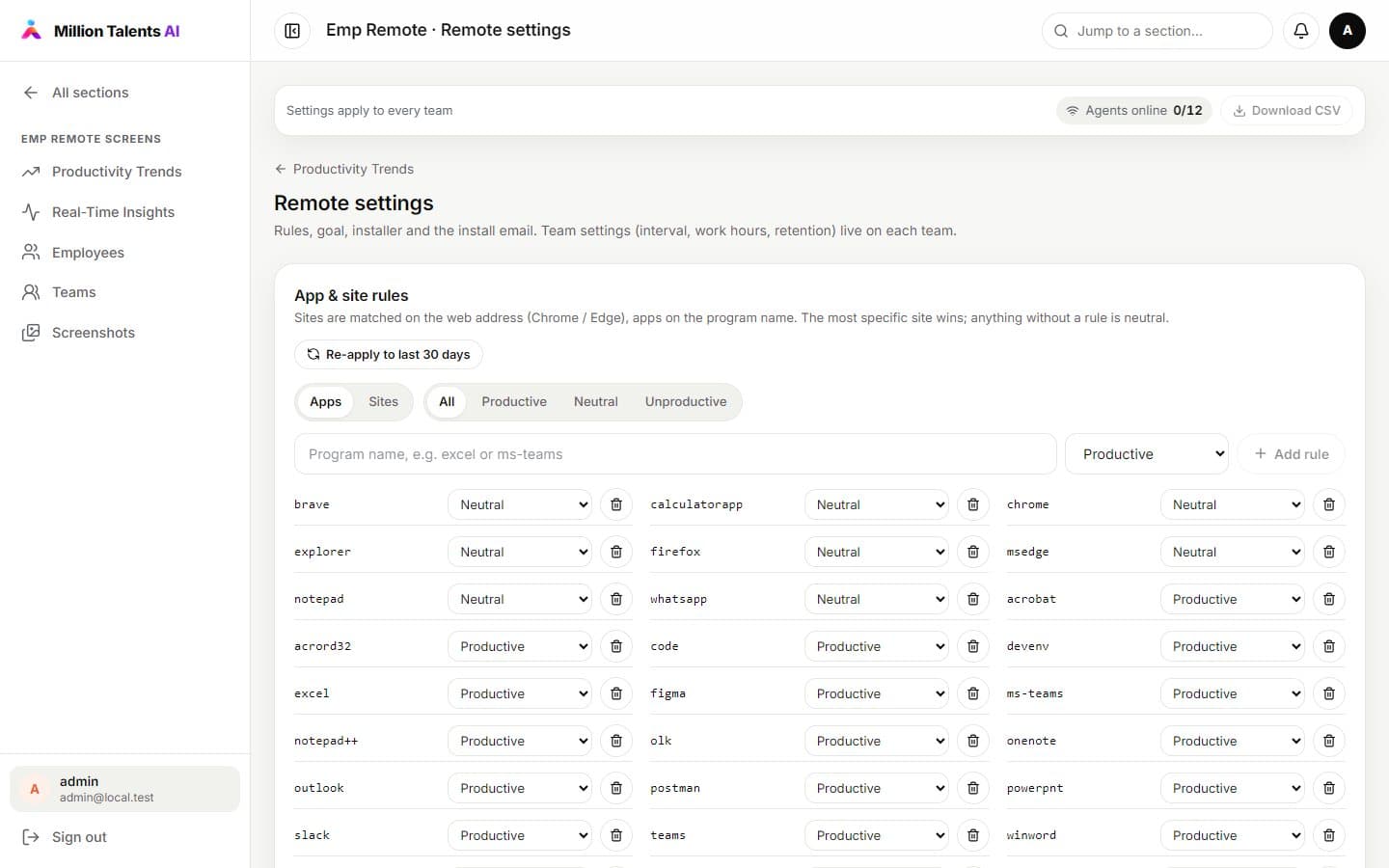
Task: Delete the whatsapp rule
Action: (972, 599)
